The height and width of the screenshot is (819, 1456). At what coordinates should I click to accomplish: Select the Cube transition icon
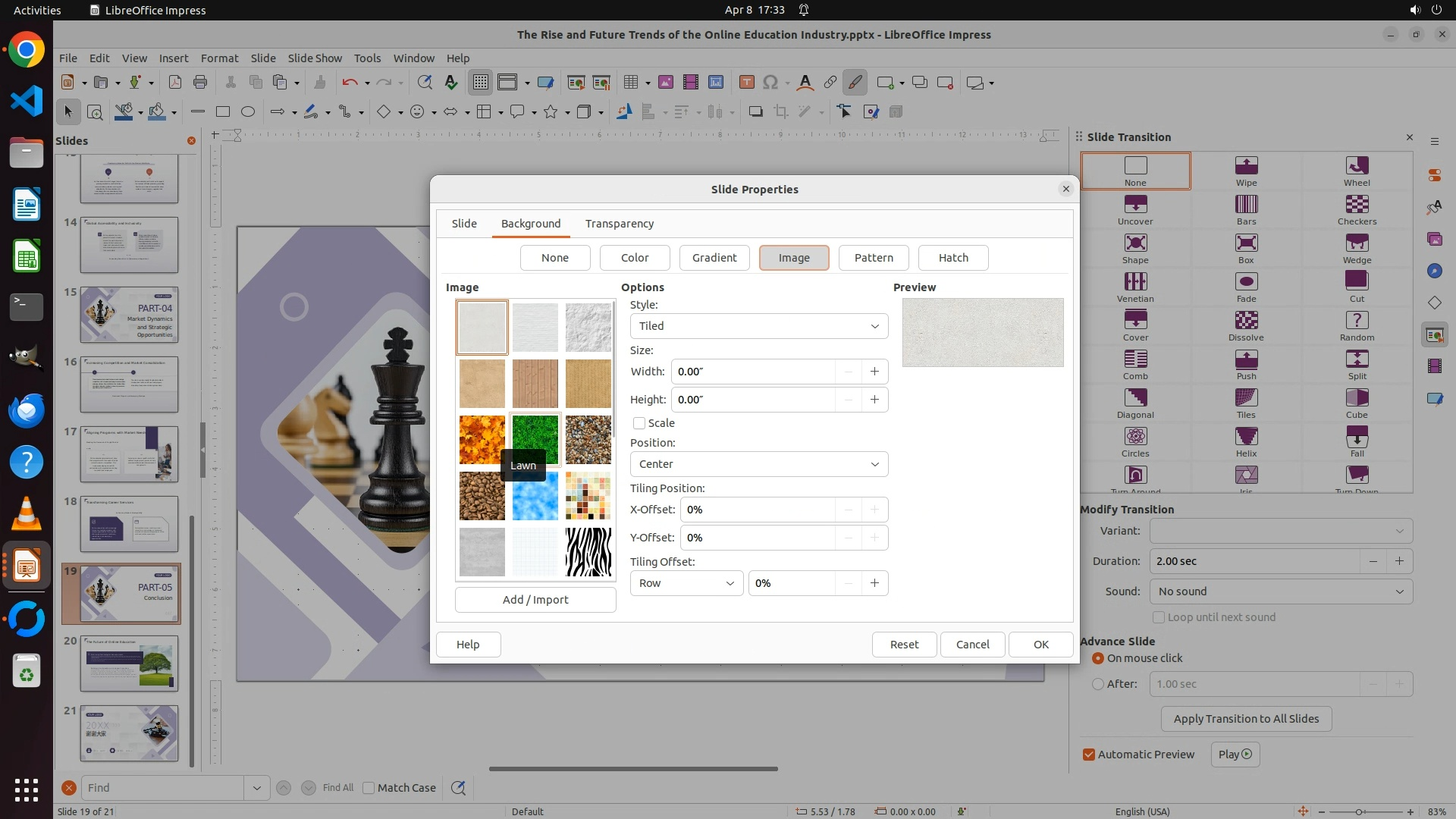coord(1357,398)
